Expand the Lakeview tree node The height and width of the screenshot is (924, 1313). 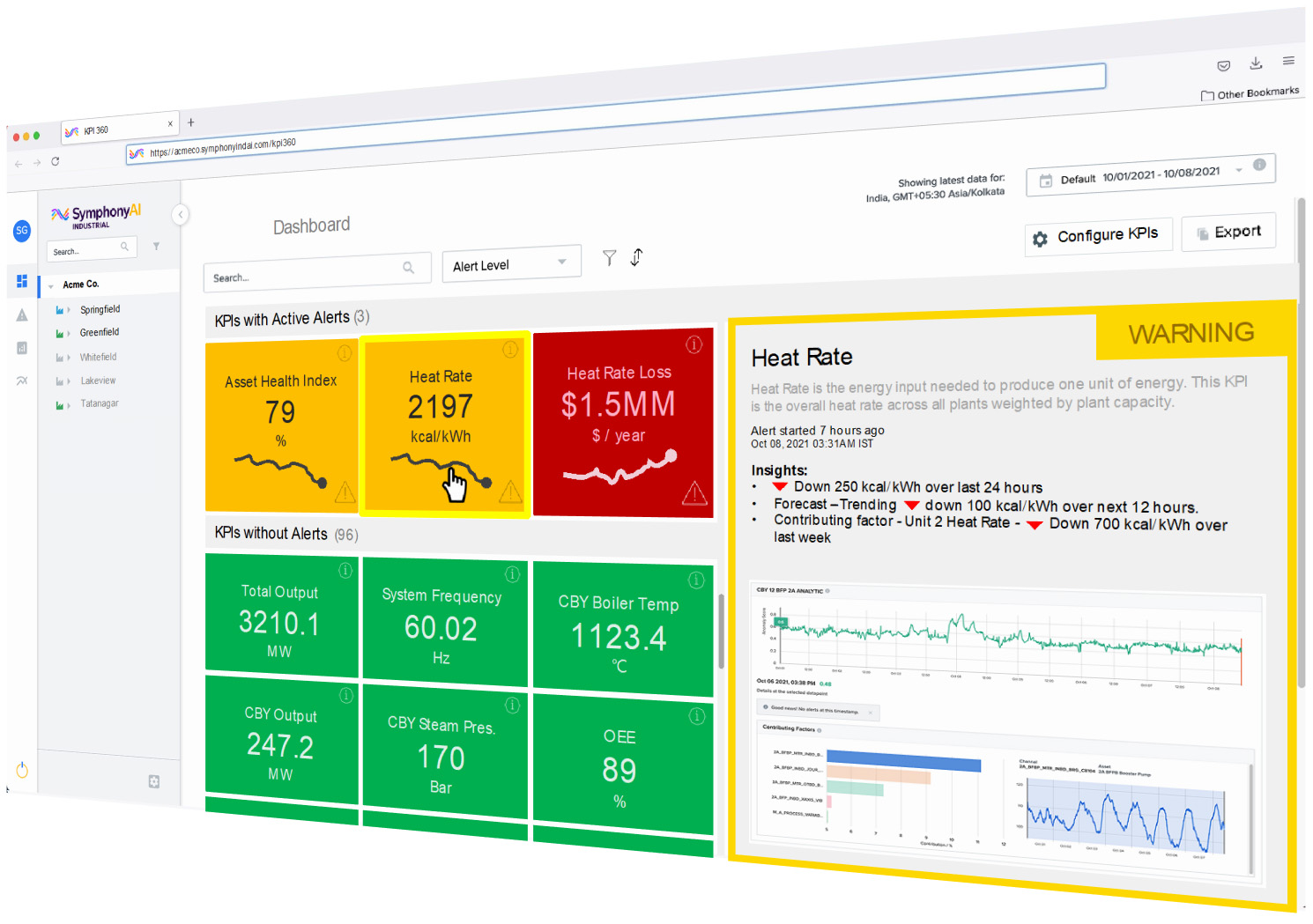pyautogui.click(x=69, y=381)
